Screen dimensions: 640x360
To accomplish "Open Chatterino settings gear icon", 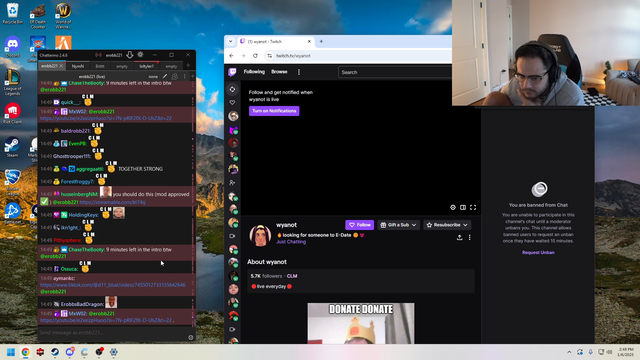I will [140, 55].
